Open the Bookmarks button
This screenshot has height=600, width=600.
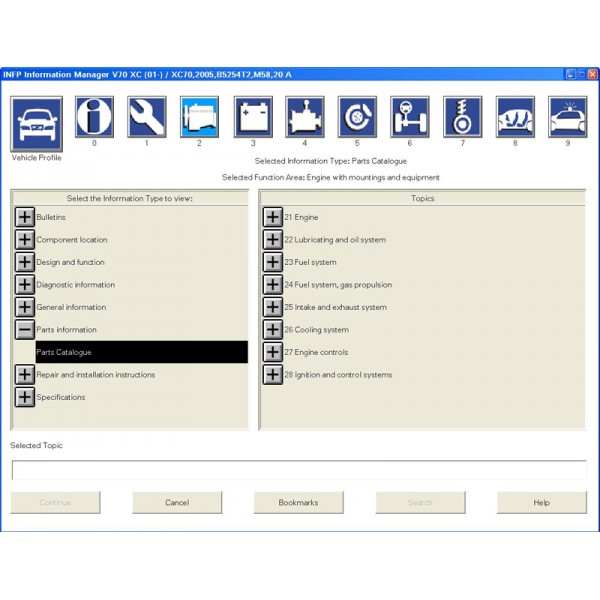point(298,502)
